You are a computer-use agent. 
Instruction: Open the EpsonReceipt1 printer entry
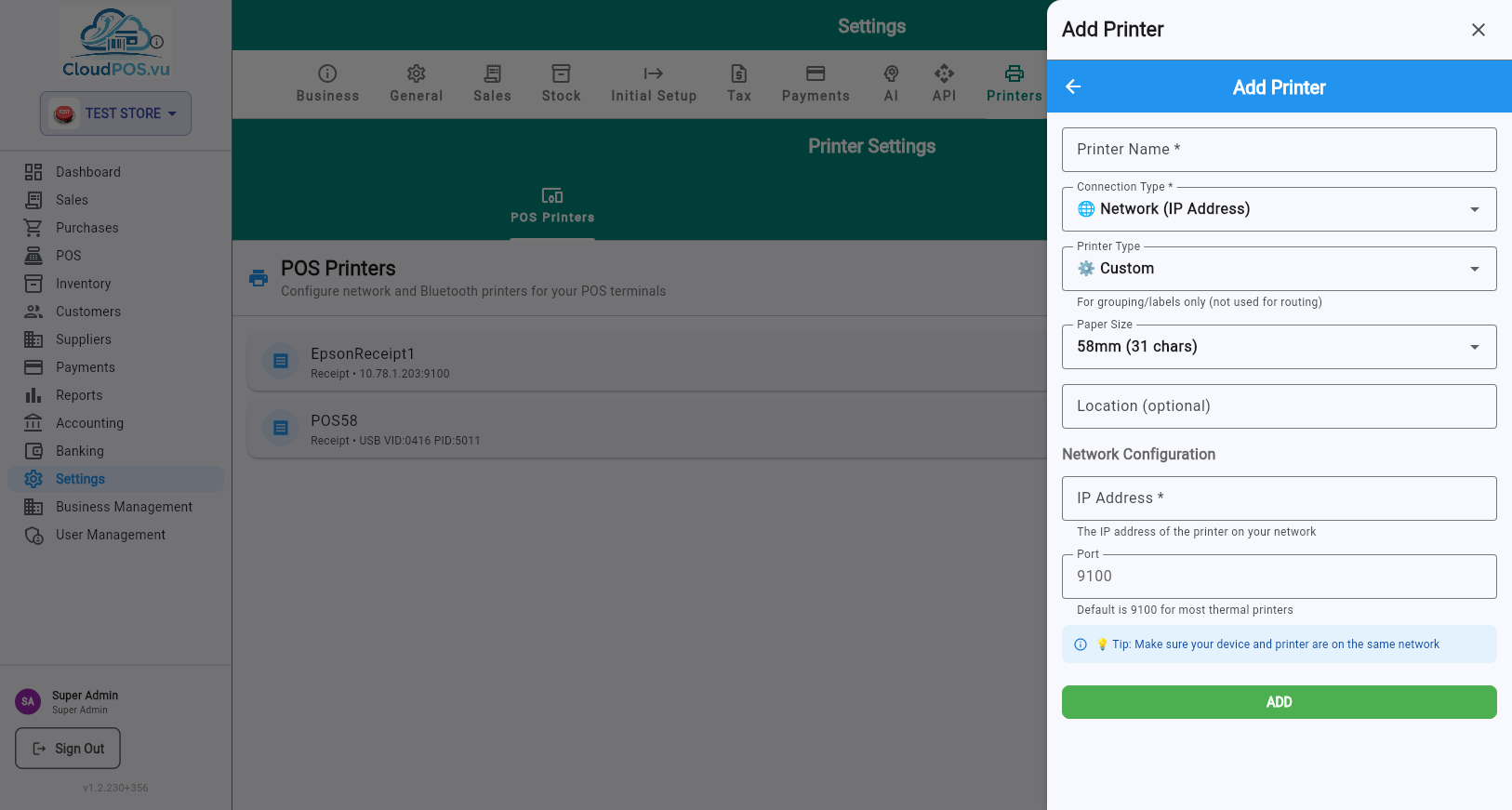pyautogui.click(x=647, y=362)
